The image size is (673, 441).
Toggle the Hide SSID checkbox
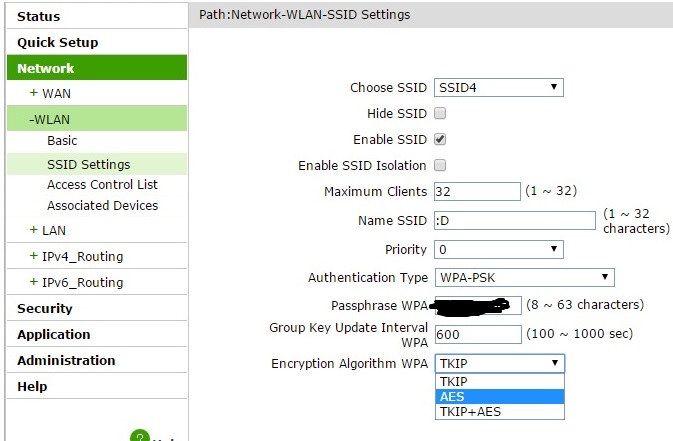tap(440, 113)
